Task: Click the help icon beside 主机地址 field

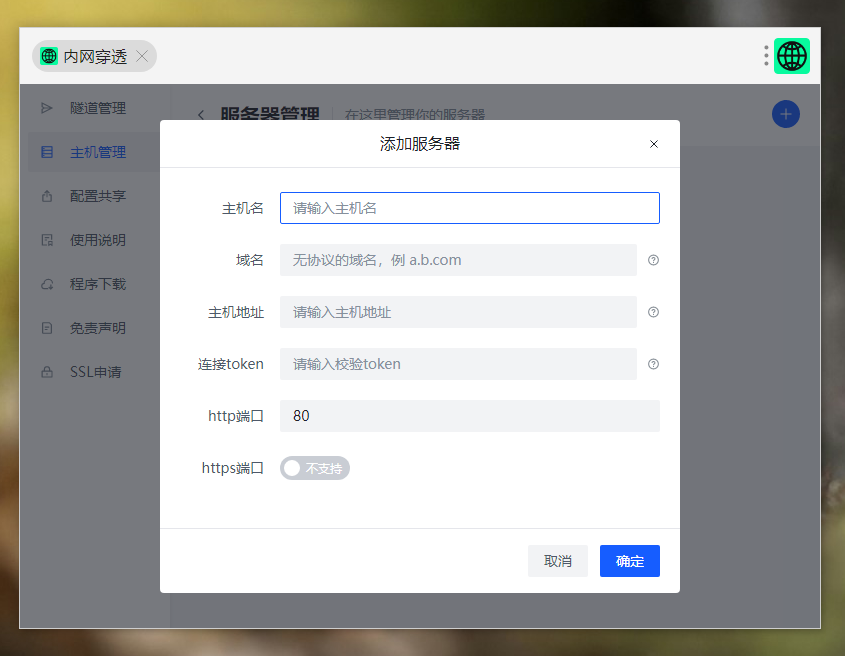Action: pos(653,312)
